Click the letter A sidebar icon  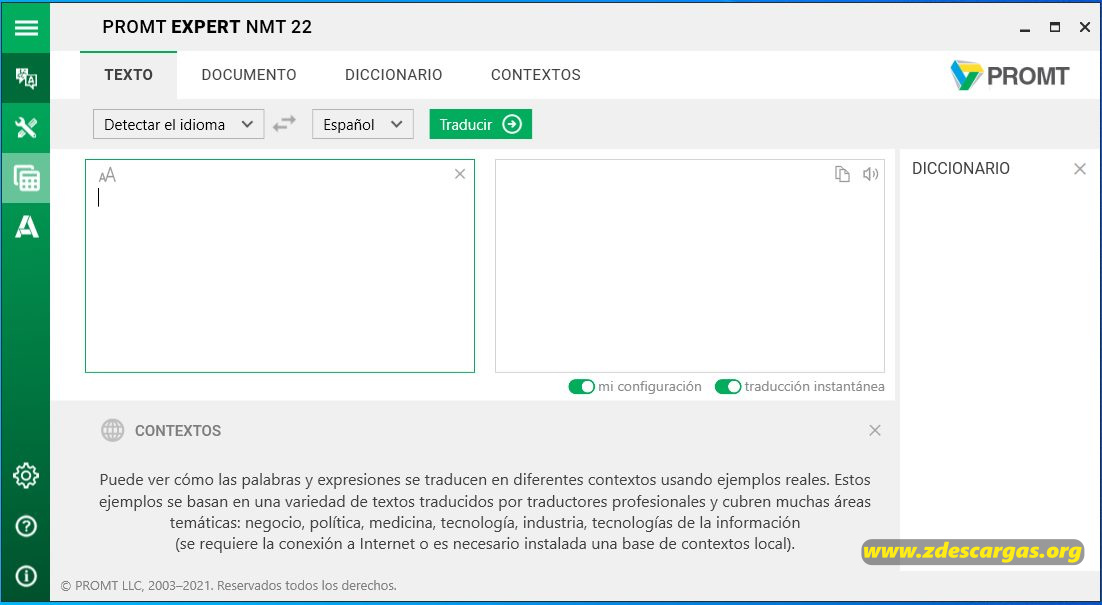(x=27, y=227)
